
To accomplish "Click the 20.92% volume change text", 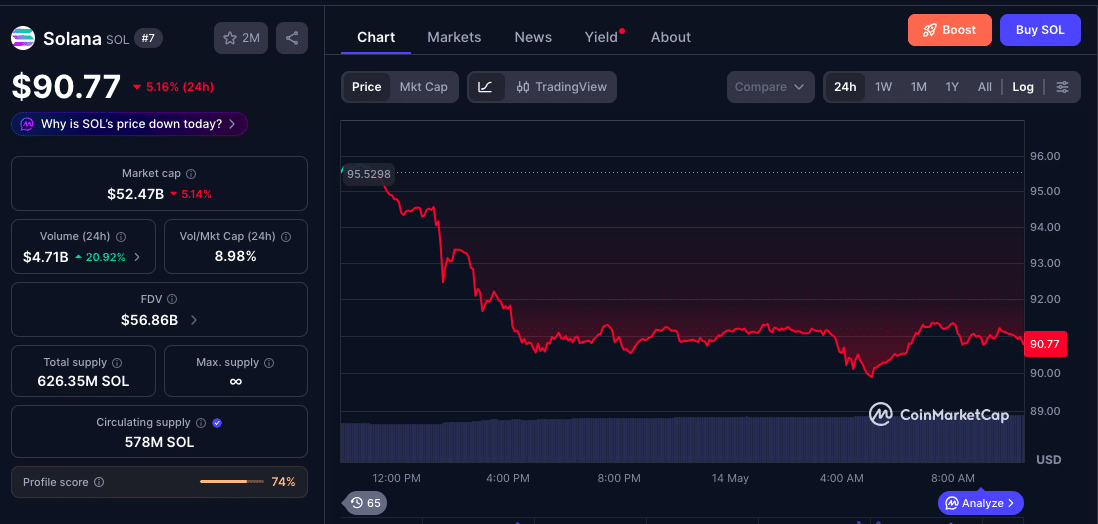I will point(106,257).
